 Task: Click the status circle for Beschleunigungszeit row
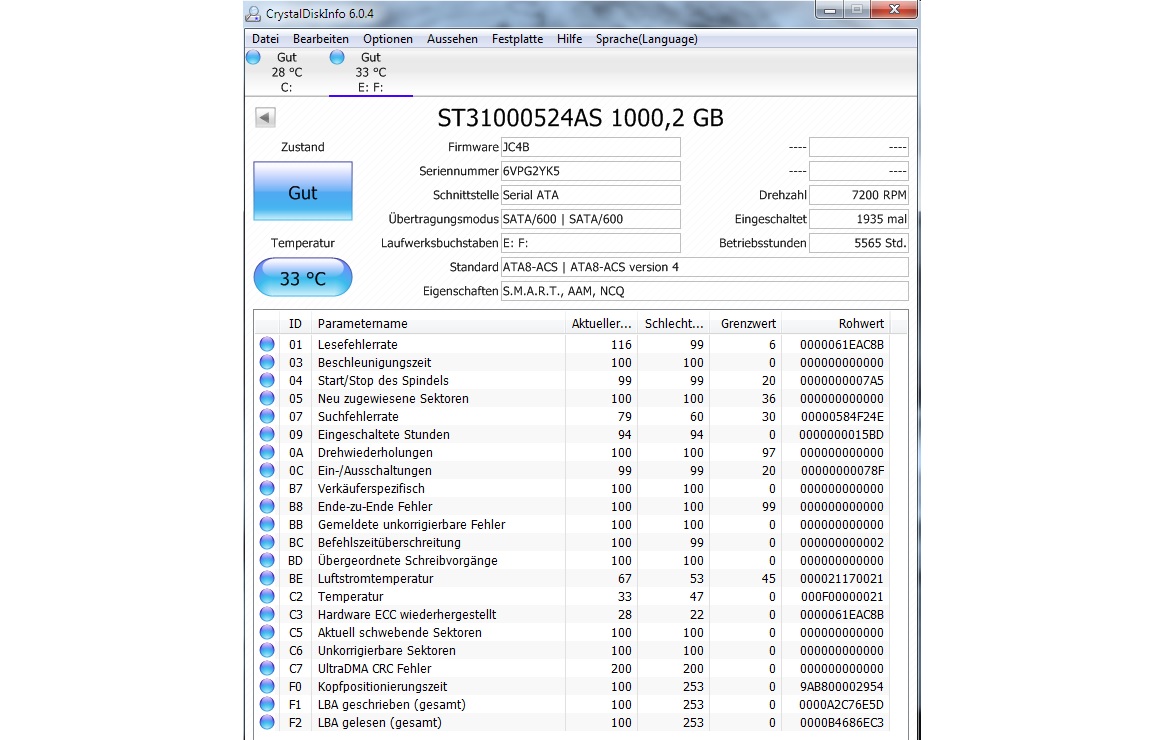(267, 362)
